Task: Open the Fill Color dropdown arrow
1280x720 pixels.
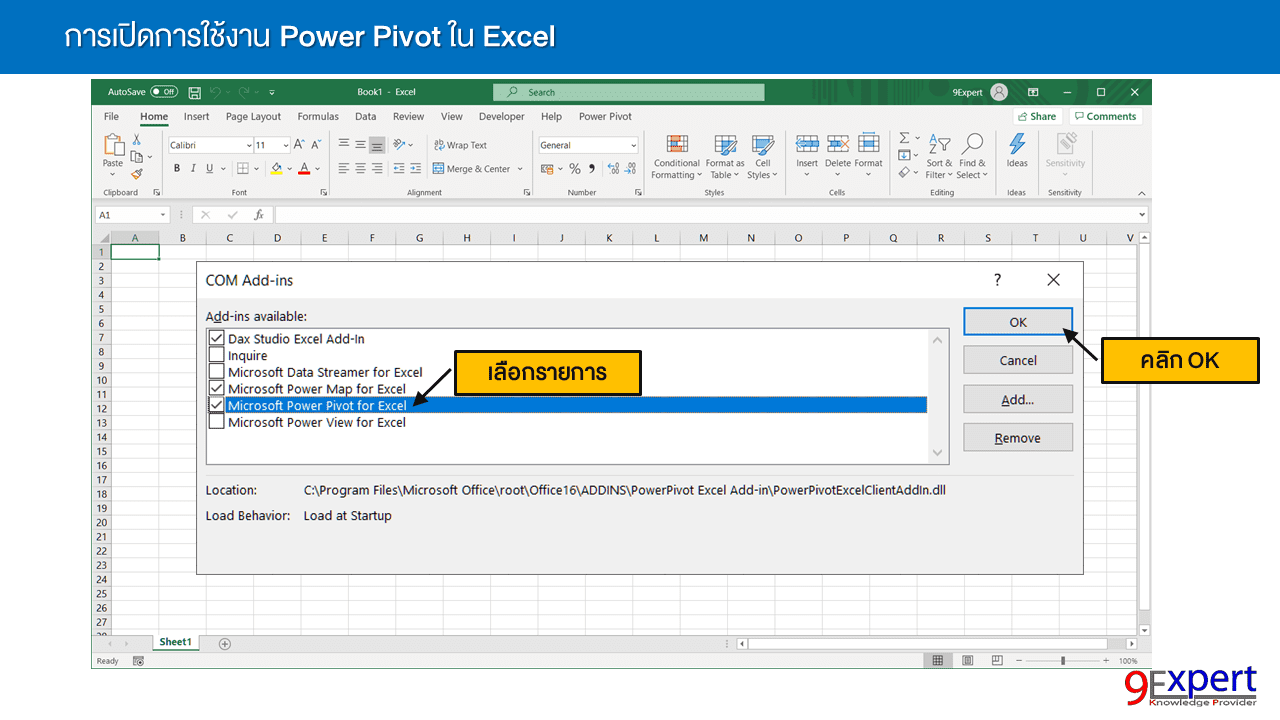Action: [288, 168]
